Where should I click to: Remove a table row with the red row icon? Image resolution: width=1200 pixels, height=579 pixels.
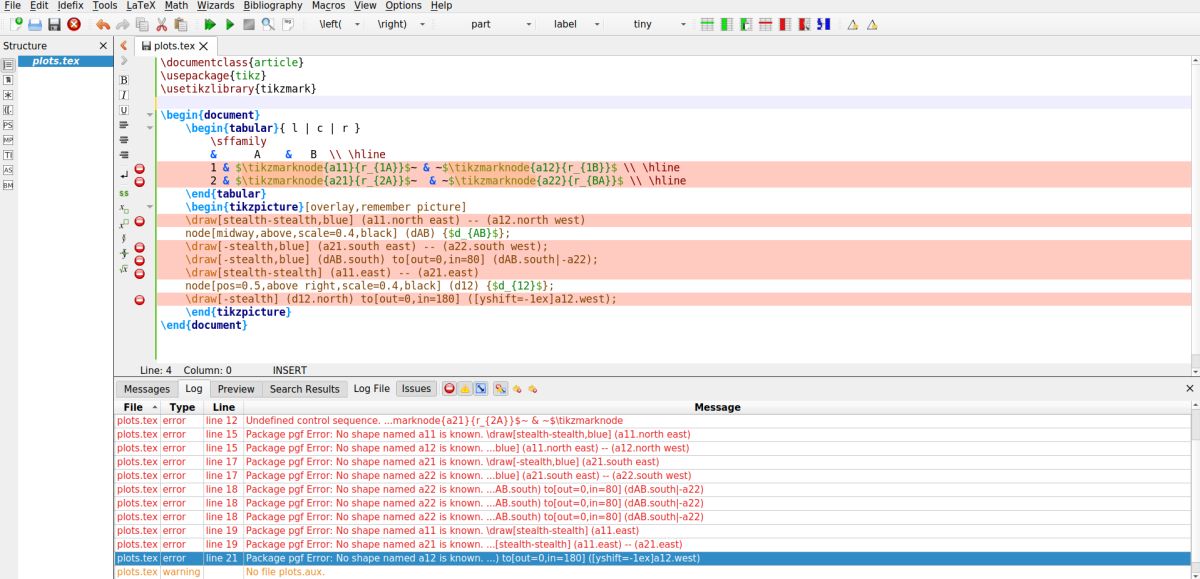[766, 24]
